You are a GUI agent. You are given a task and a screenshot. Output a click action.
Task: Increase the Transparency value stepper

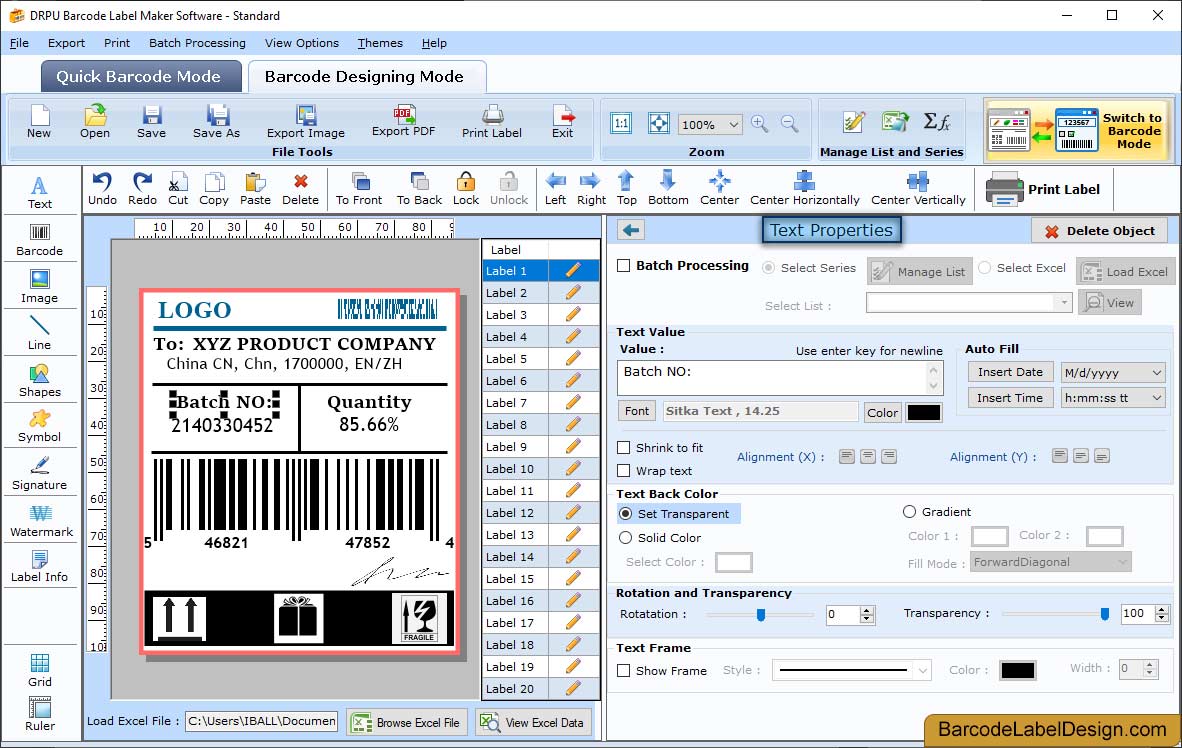pos(1162,609)
